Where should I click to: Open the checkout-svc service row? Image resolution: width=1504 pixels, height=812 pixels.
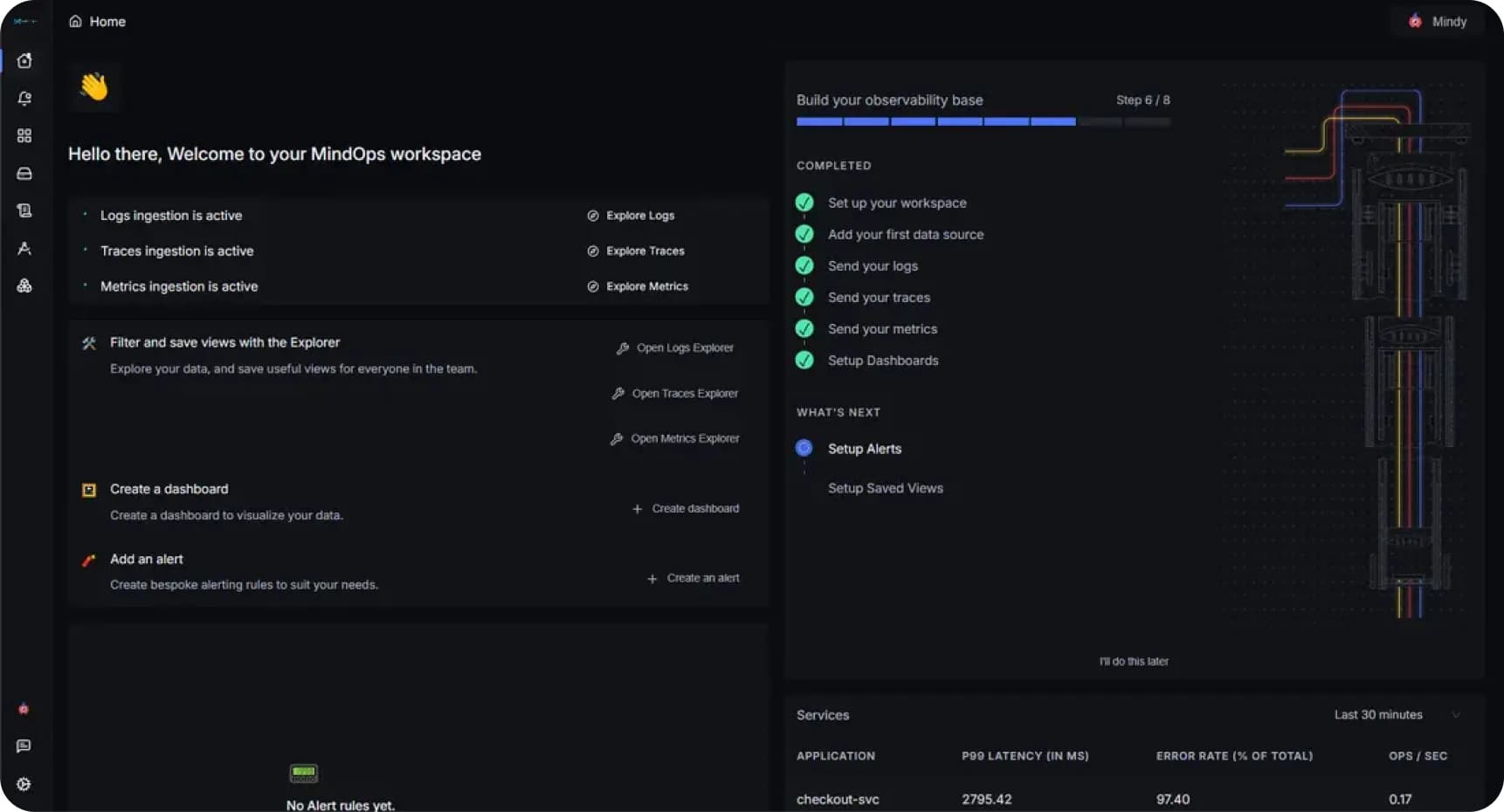point(1134,799)
